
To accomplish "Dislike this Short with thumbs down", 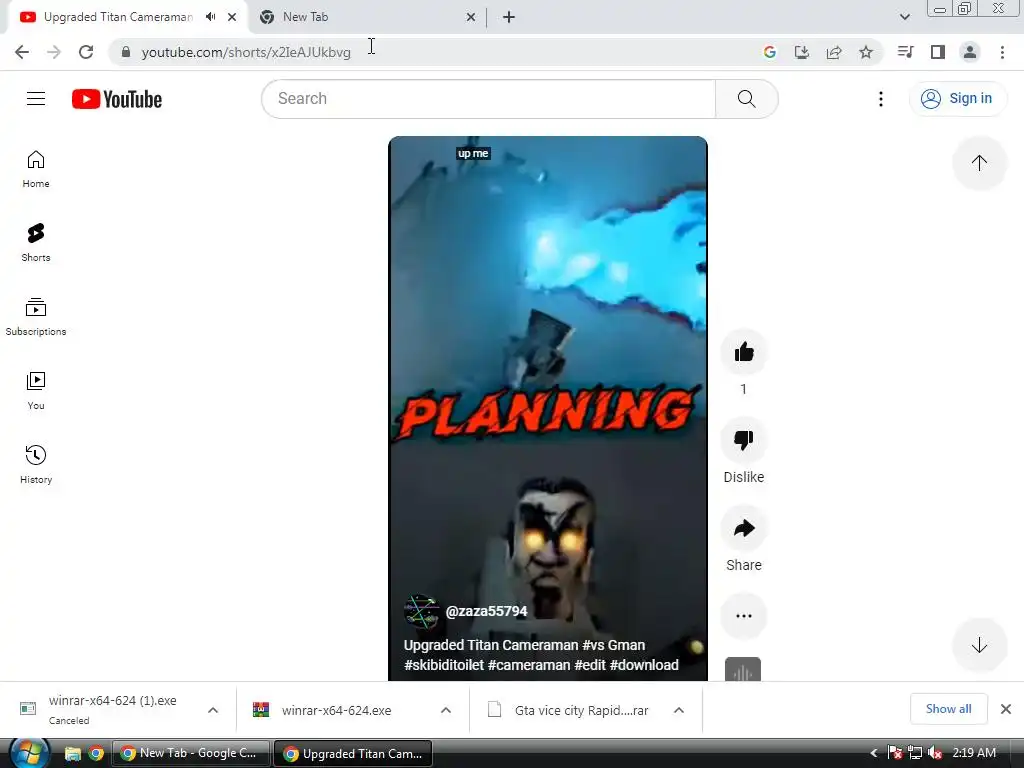I will click(x=744, y=440).
